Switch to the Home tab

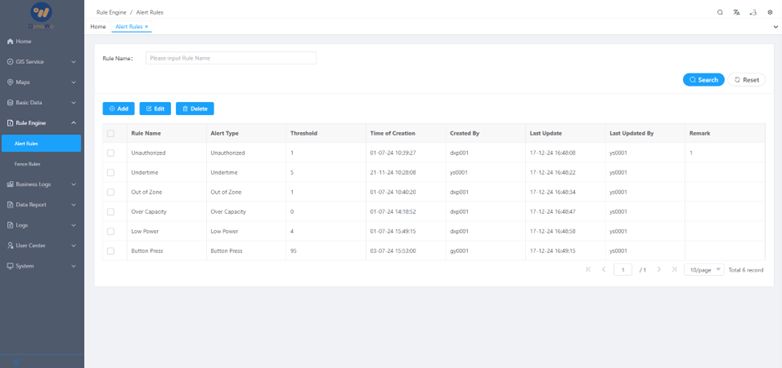tap(98, 26)
